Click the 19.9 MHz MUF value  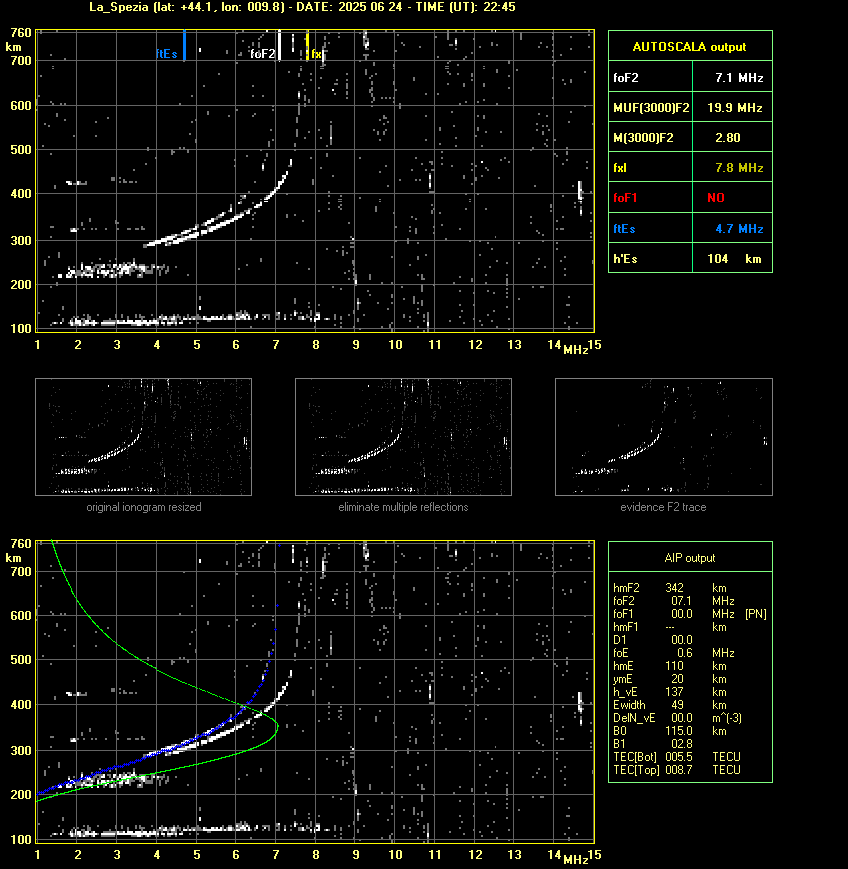[735, 108]
